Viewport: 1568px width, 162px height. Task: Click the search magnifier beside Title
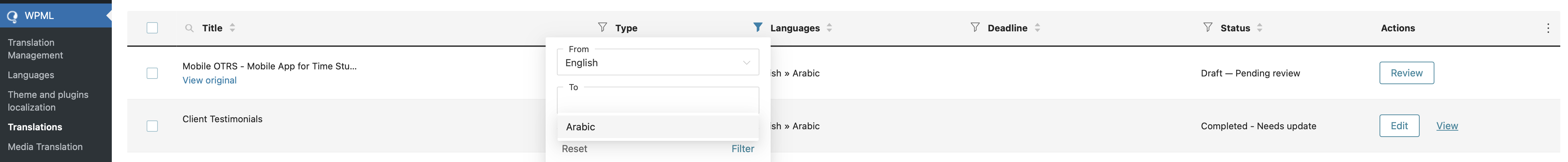click(x=189, y=28)
